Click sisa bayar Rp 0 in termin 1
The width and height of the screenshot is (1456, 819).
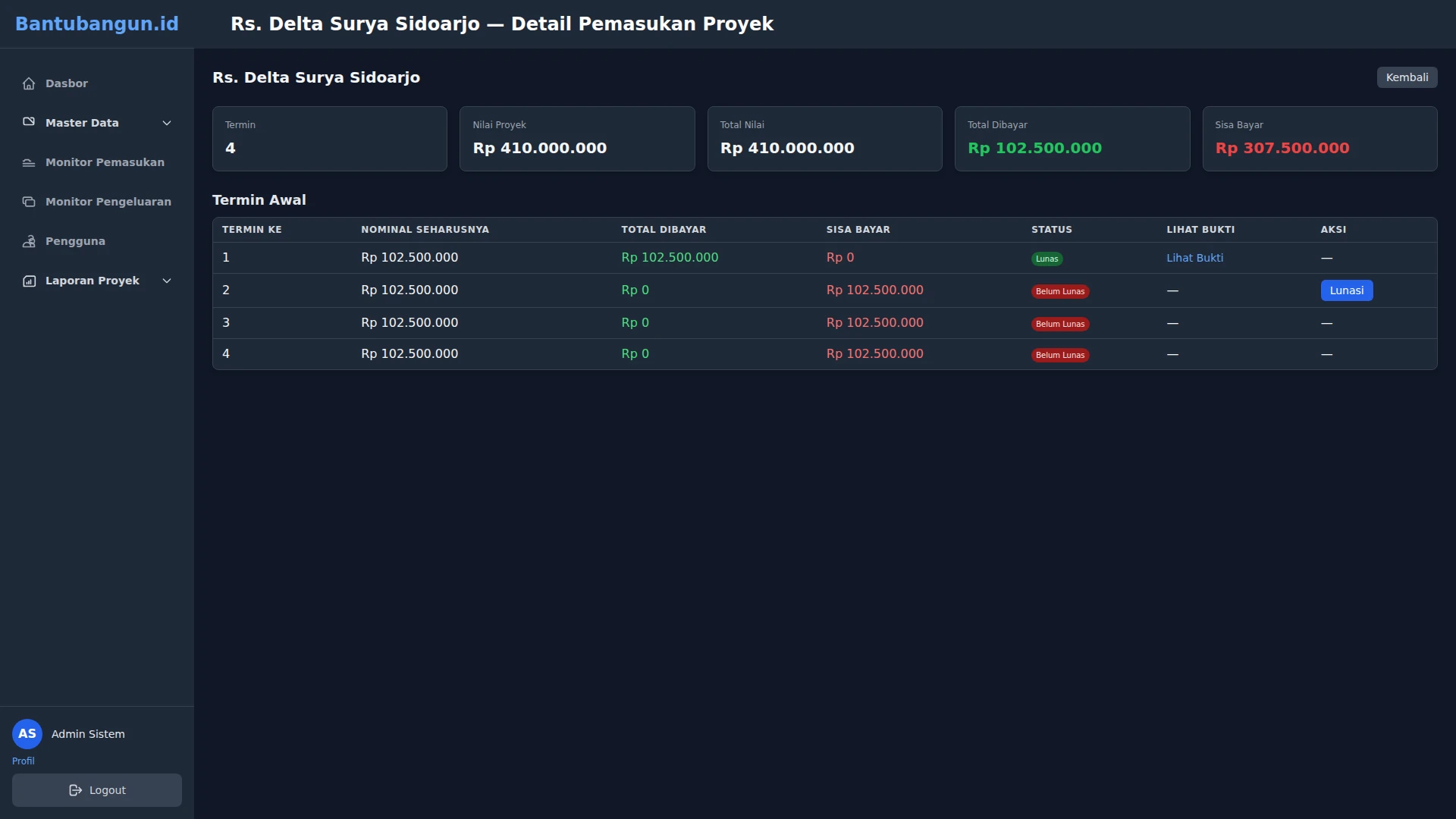[x=840, y=257]
